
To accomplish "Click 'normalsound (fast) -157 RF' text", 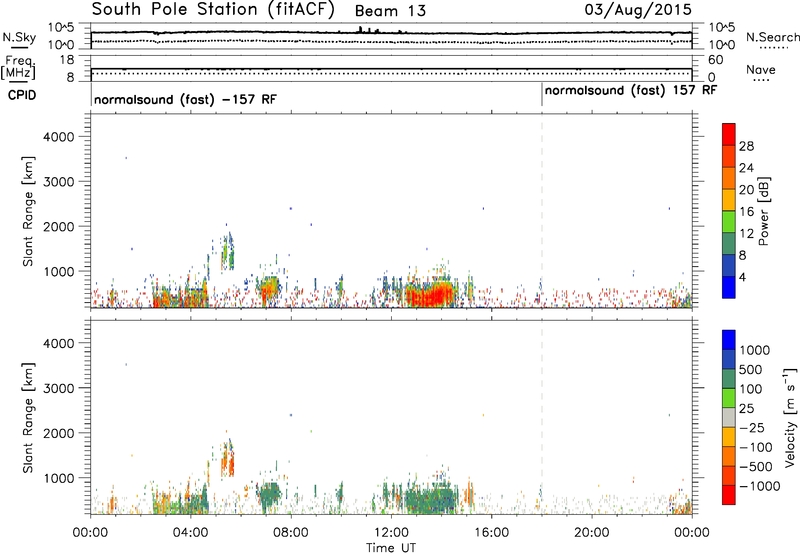I will 185,99.
